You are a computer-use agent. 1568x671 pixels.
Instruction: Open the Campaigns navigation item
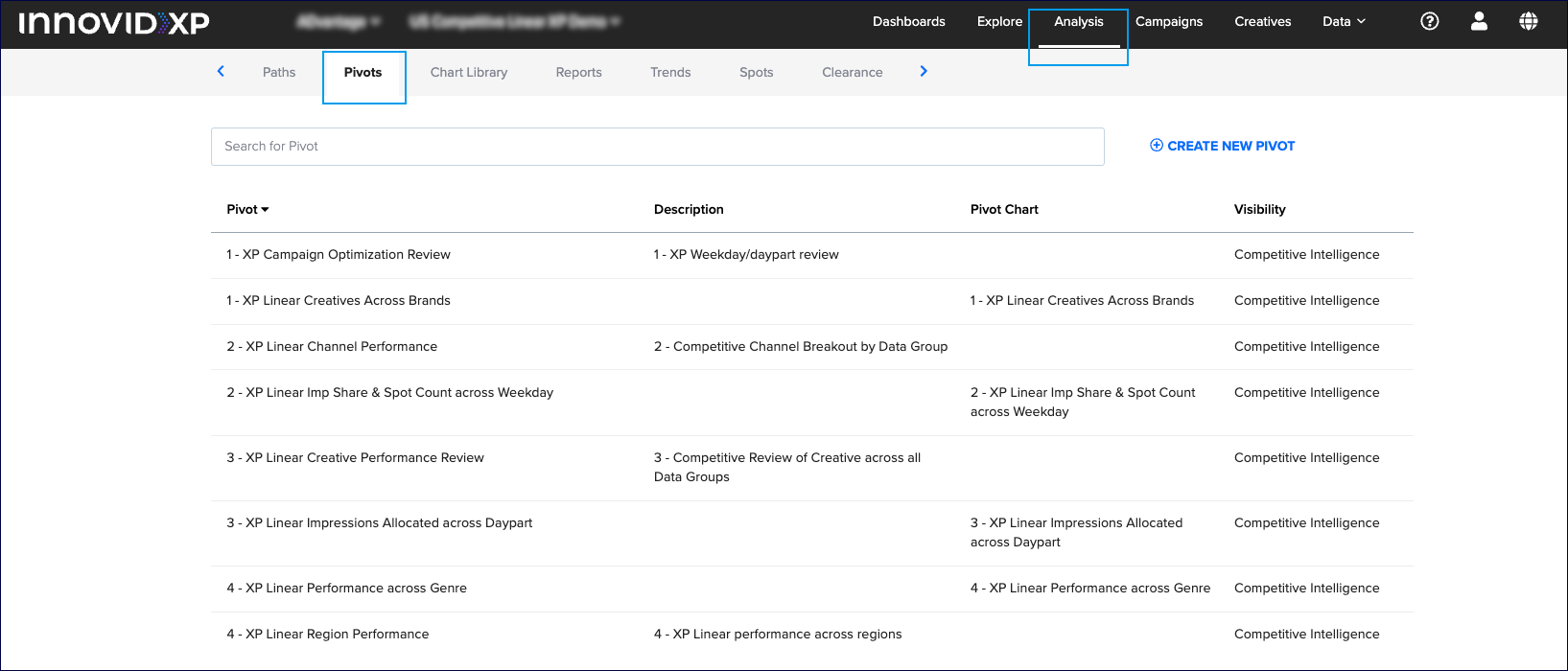(x=1168, y=21)
